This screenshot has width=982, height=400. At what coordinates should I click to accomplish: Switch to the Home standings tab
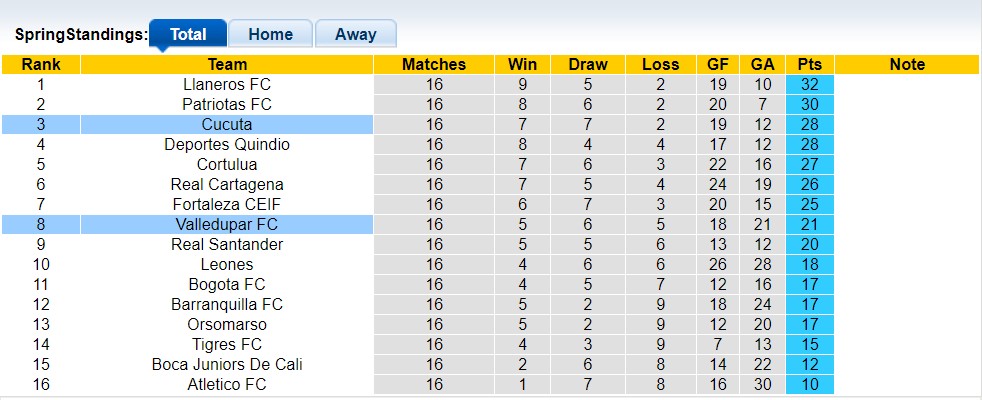click(270, 34)
